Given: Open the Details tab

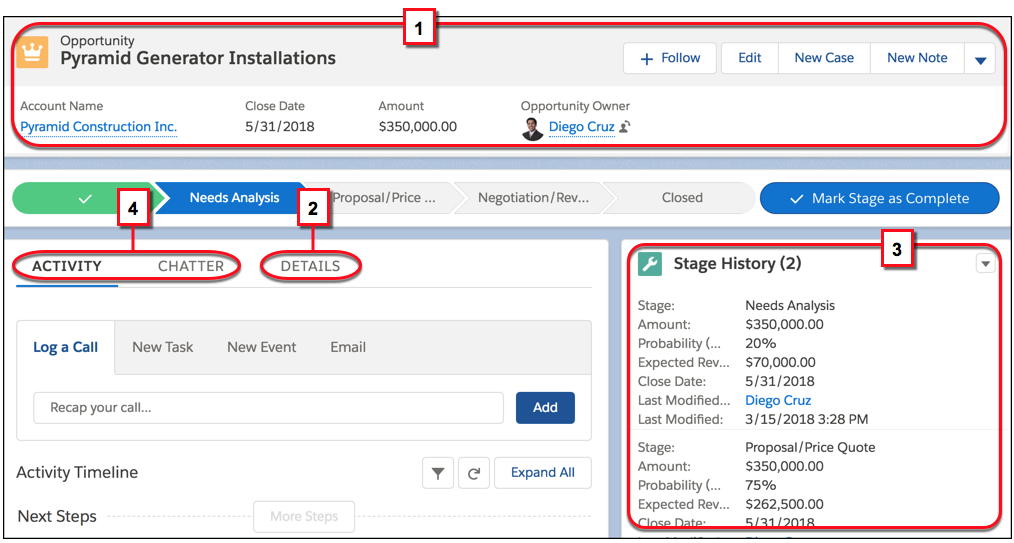Looking at the screenshot, I should 310,266.
